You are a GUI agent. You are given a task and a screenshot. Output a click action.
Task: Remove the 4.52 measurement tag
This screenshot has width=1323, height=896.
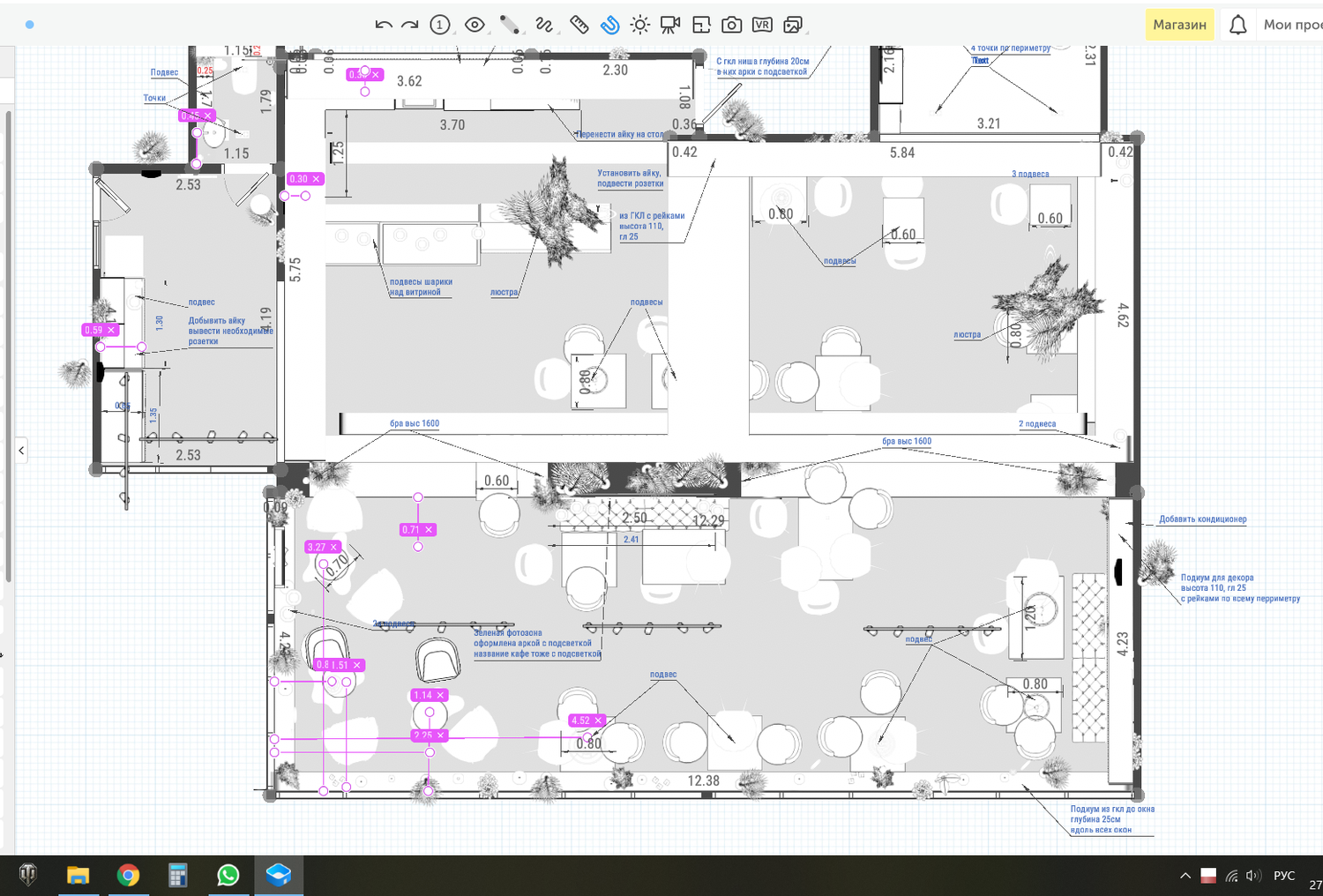coord(598,721)
